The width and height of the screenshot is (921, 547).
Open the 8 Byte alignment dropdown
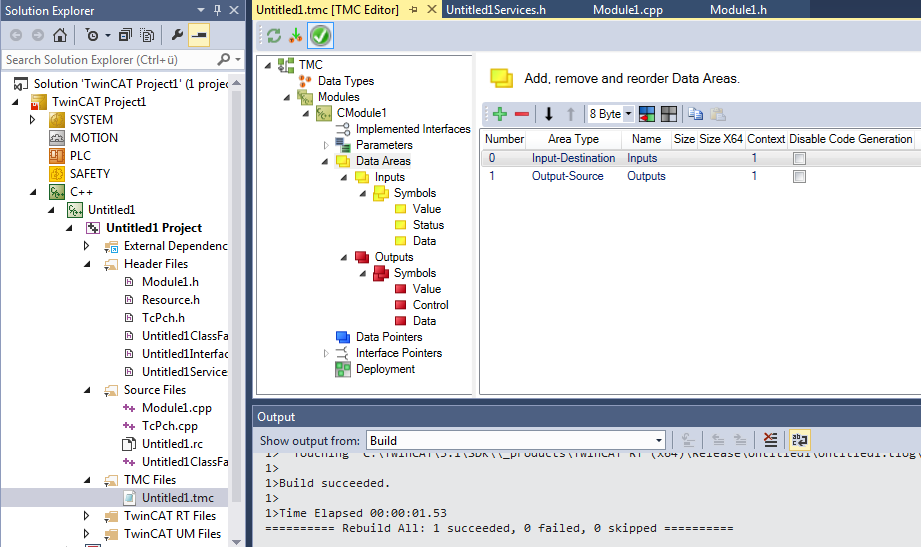click(x=628, y=114)
